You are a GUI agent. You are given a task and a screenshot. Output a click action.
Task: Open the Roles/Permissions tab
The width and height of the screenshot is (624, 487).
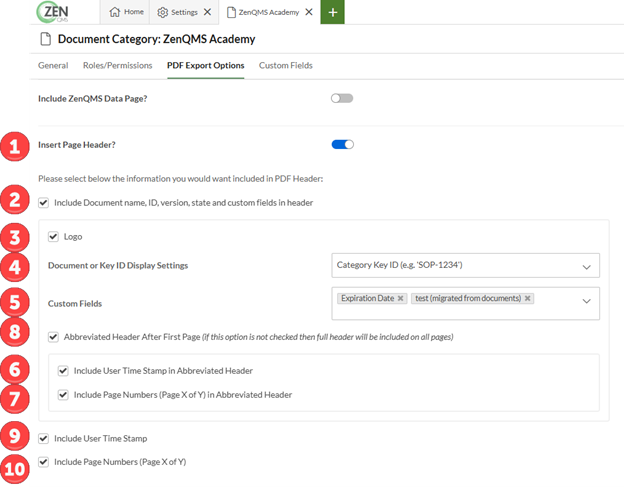coord(117,65)
